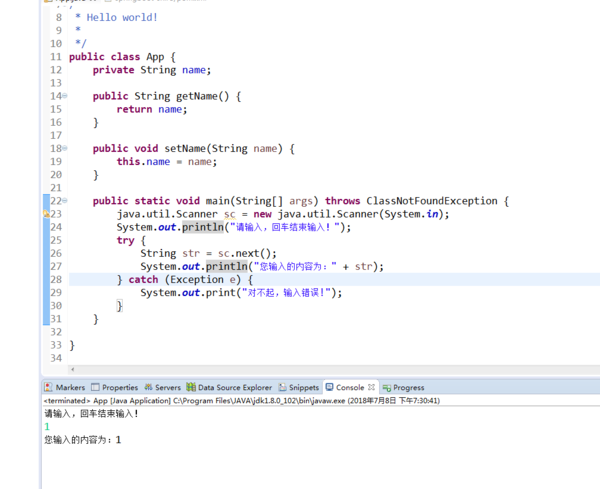
Task: Click the Markers tab icon
Action: pos(48,387)
